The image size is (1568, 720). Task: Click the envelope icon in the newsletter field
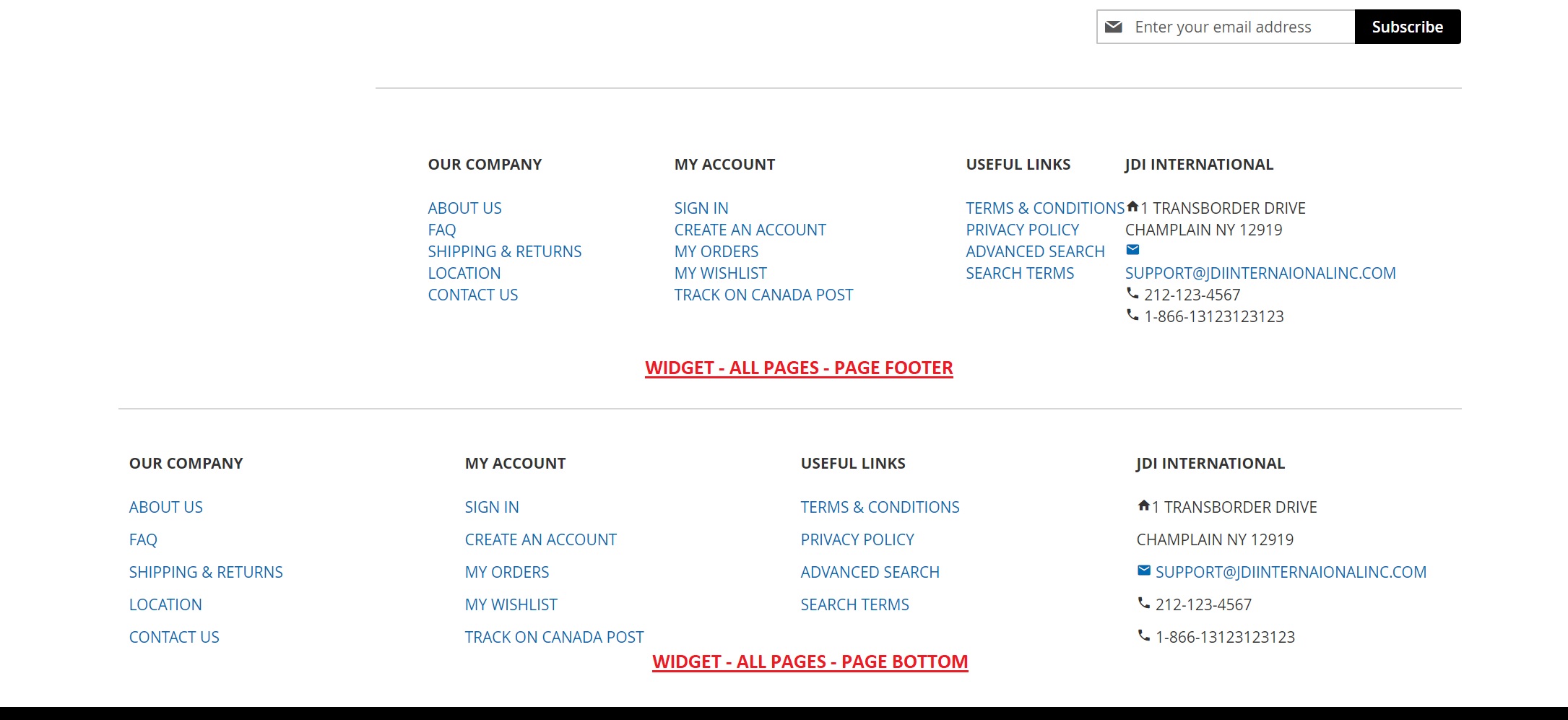(x=1114, y=27)
